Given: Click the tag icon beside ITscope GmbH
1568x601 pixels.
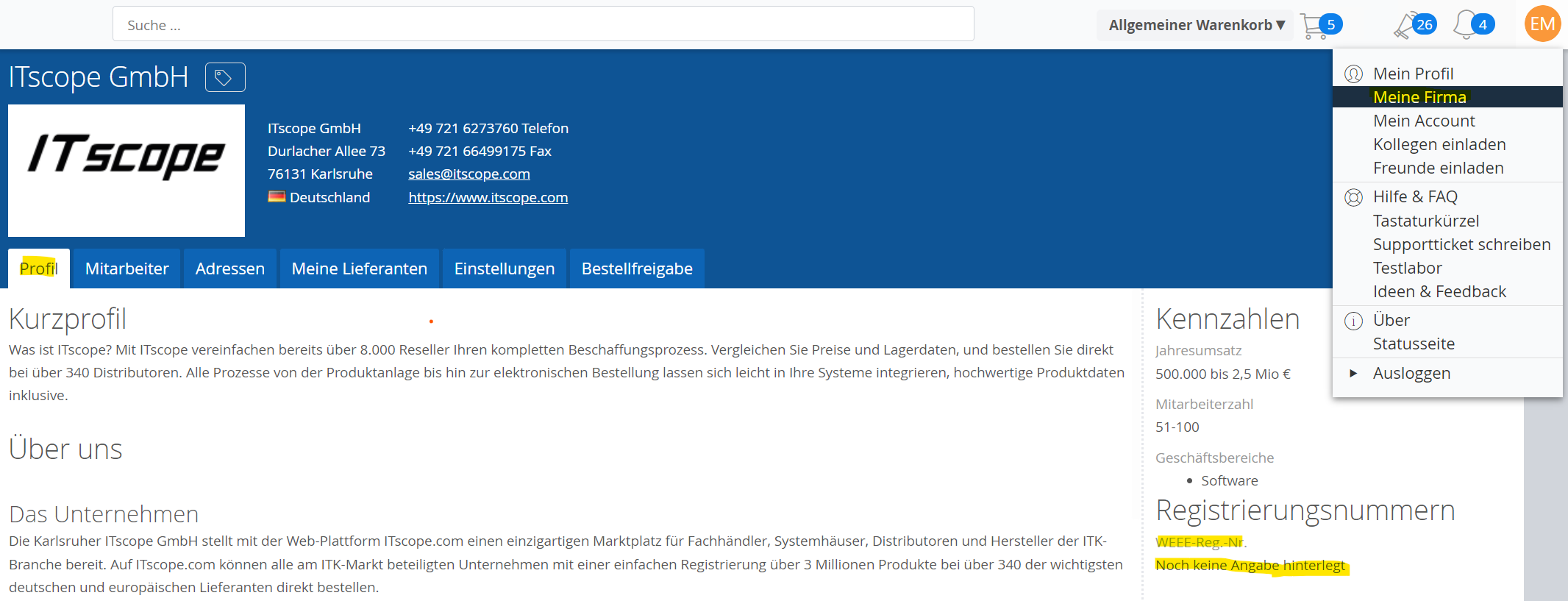Looking at the screenshot, I should (225, 77).
